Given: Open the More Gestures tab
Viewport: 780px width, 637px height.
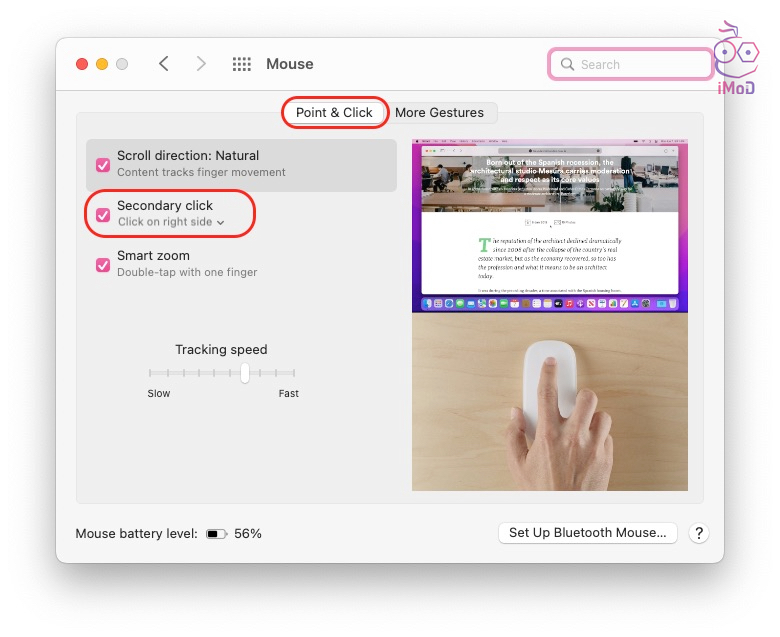Looking at the screenshot, I should (439, 113).
